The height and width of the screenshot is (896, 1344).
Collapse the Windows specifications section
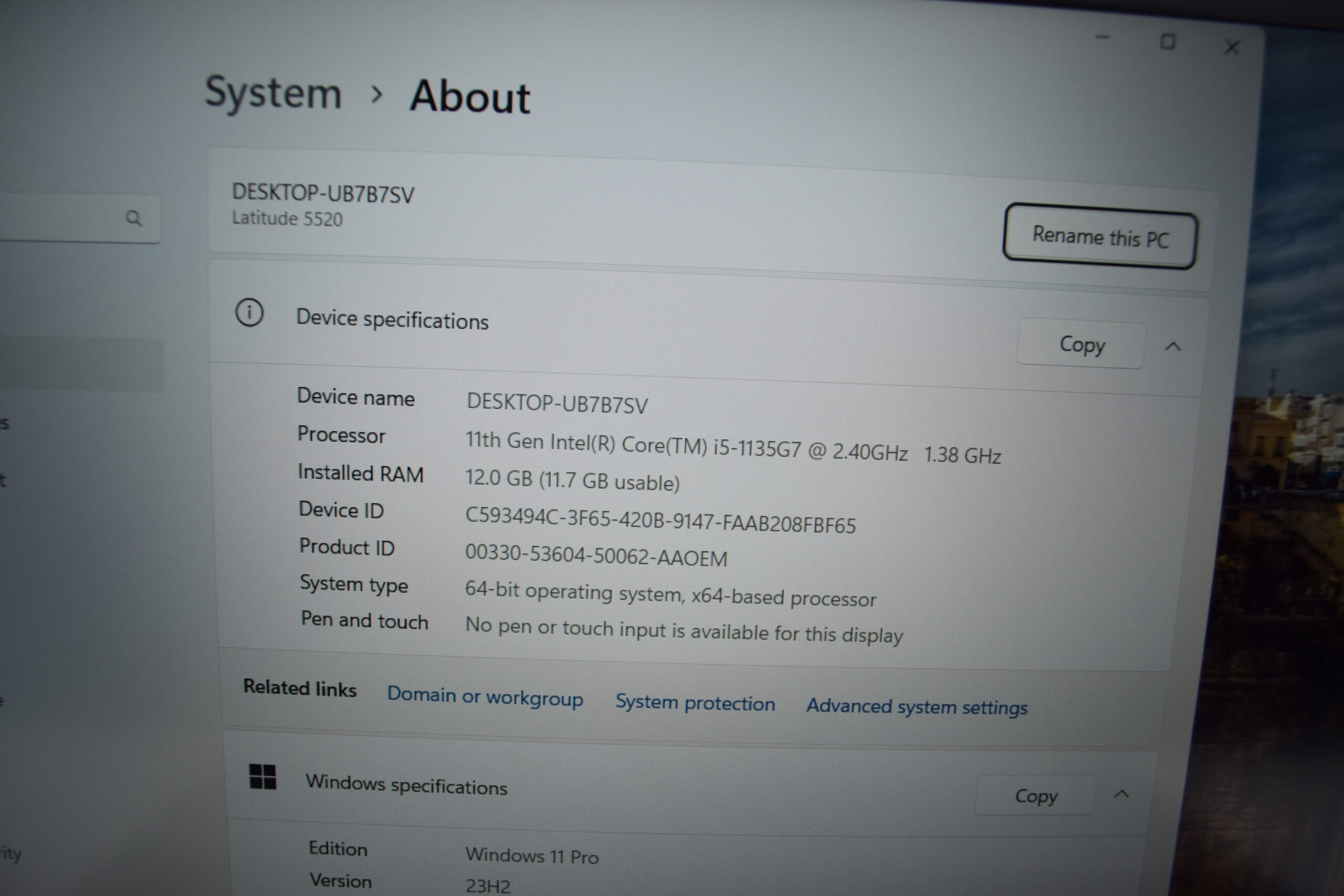click(x=1121, y=794)
